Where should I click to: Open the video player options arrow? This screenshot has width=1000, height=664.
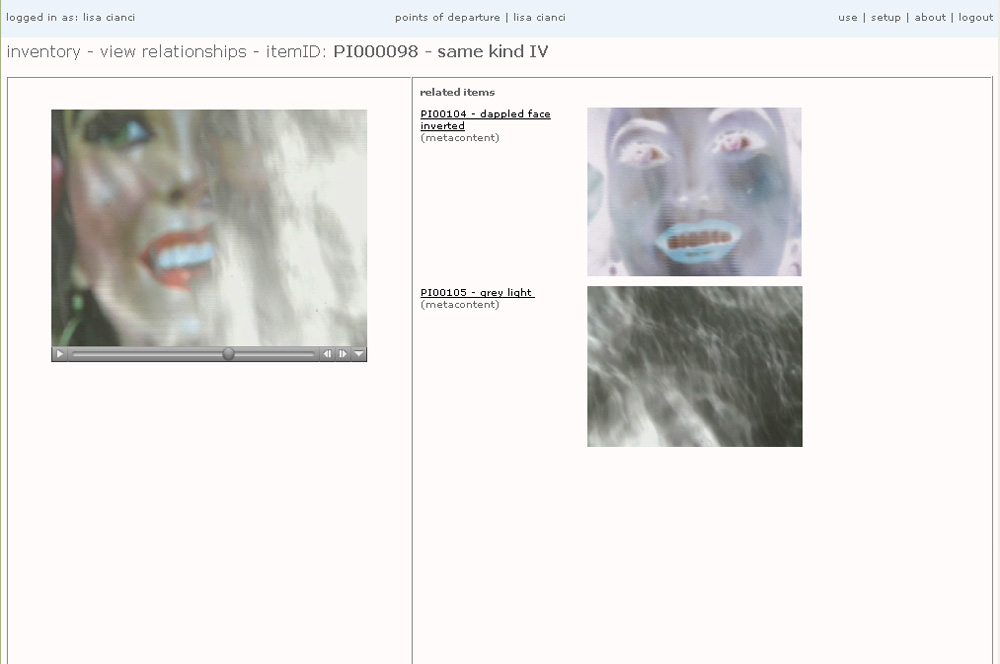[358, 354]
